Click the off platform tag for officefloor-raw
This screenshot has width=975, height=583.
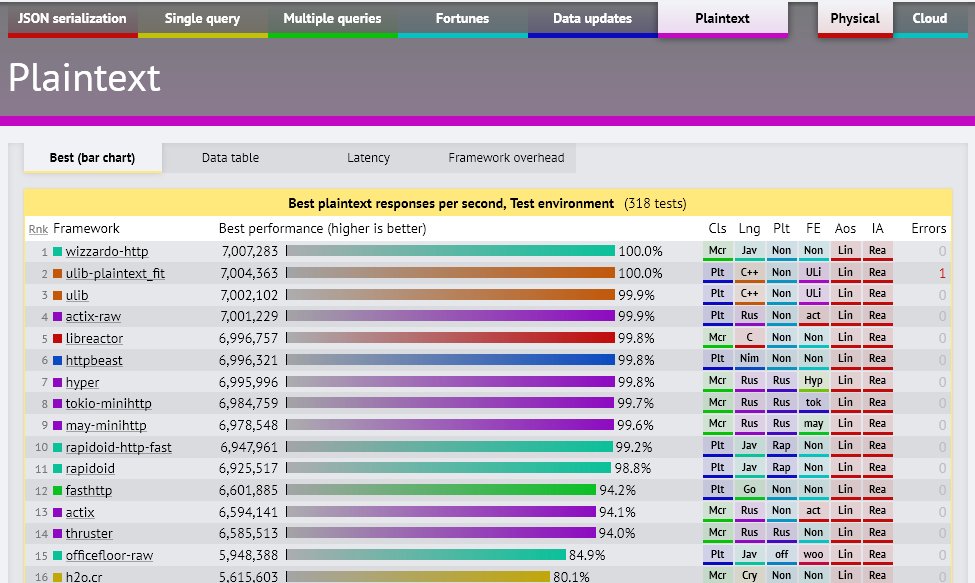tap(782, 555)
